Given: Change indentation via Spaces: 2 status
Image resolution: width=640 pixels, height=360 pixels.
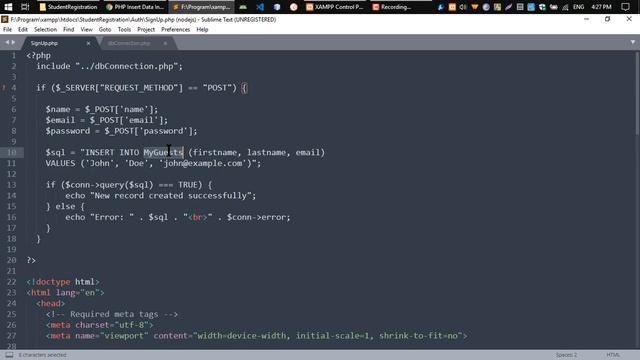Looking at the screenshot, I should (566, 355).
